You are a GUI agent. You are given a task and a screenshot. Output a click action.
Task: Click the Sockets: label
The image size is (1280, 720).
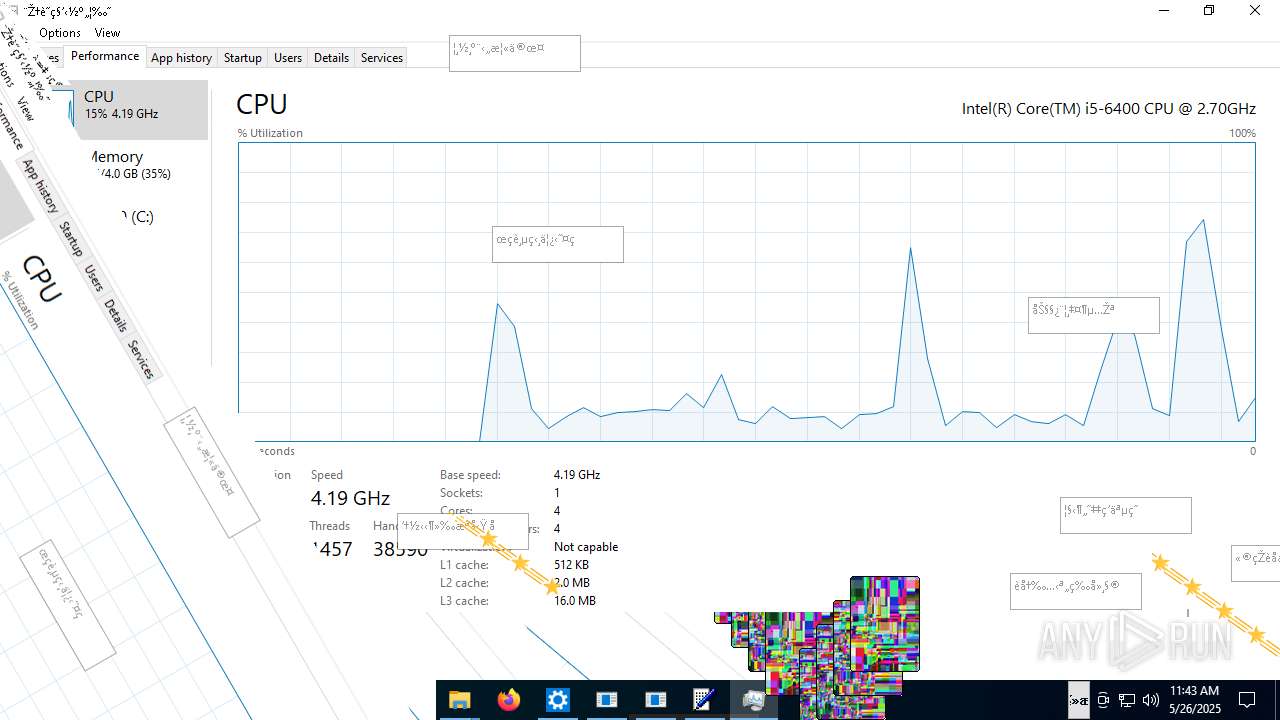[x=461, y=493]
